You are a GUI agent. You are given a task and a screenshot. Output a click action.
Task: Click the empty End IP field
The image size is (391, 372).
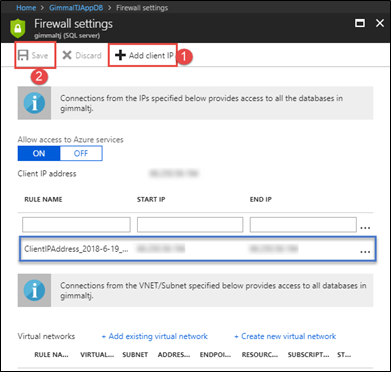click(x=303, y=225)
